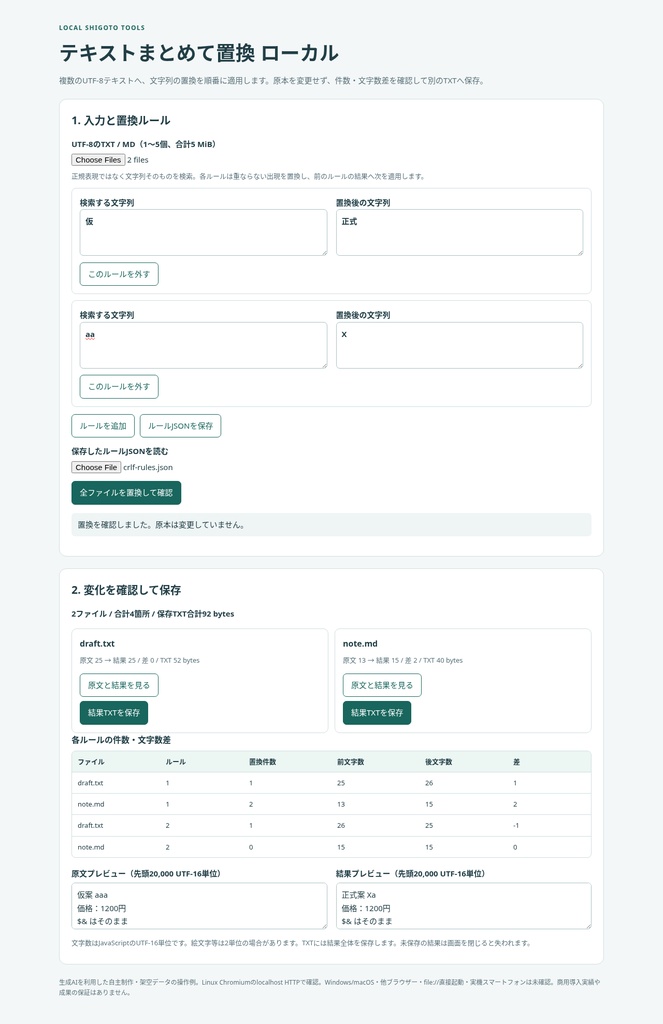Image resolution: width=663 pixels, height=1024 pixels.
Task: Click the summary line 2ファイル / 合計4箇所
Action: [153, 614]
